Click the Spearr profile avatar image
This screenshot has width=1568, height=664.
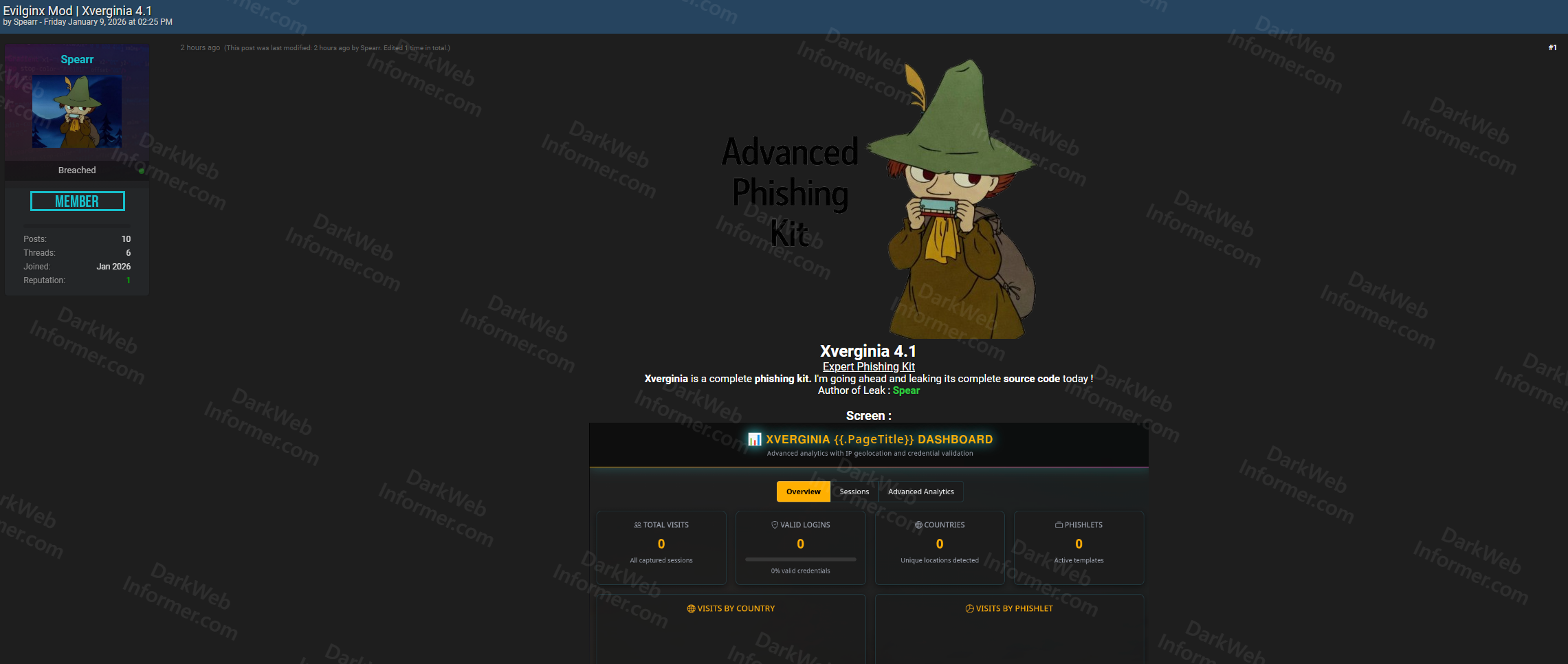pyautogui.click(x=77, y=112)
